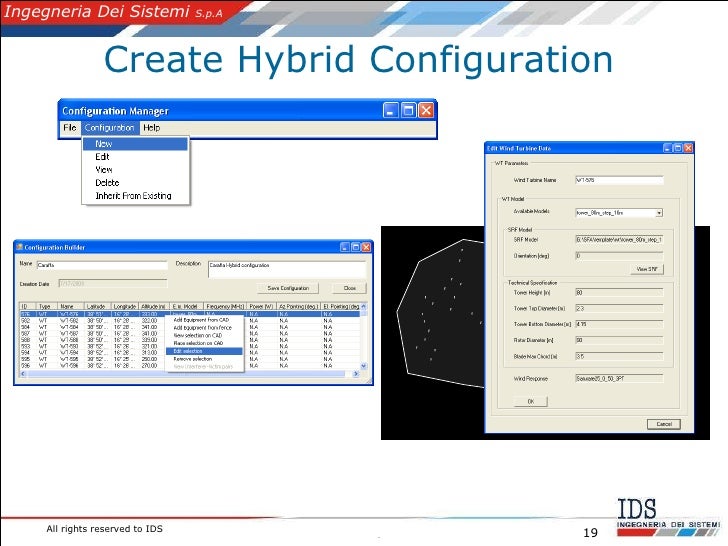Click the Configuration Builder window icon
728x546 pixels.
click(x=20, y=247)
